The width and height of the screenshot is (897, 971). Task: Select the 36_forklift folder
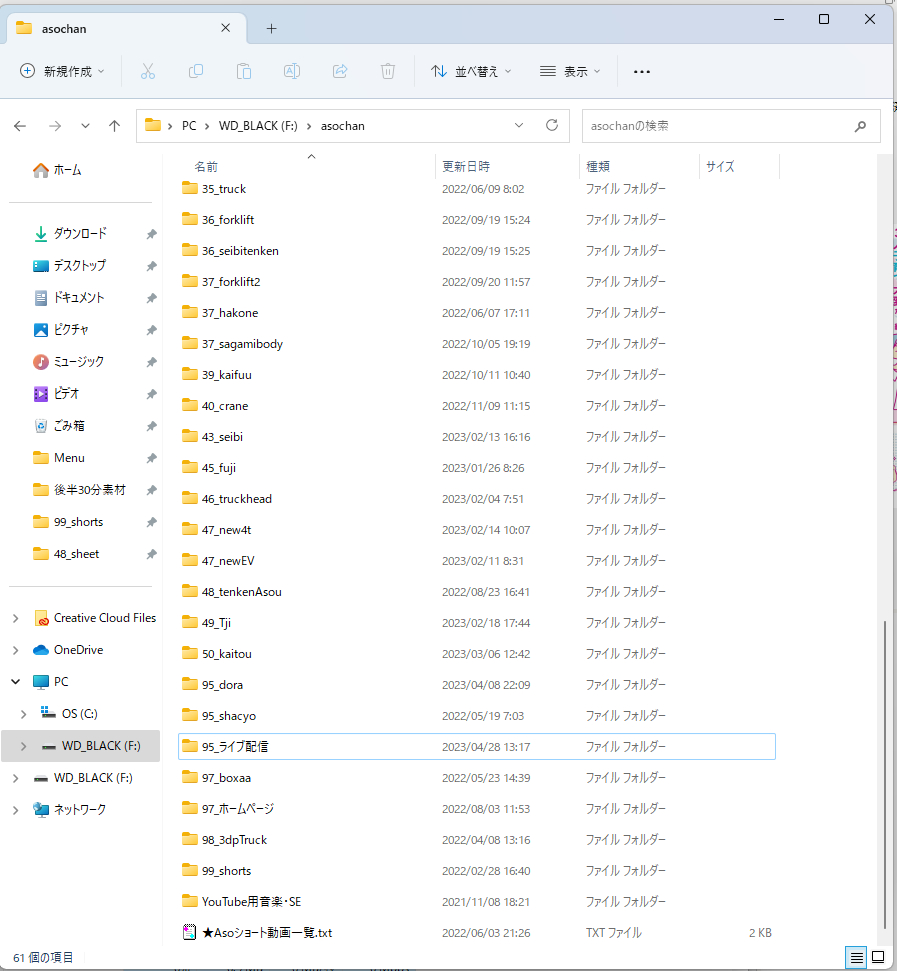coord(477,220)
